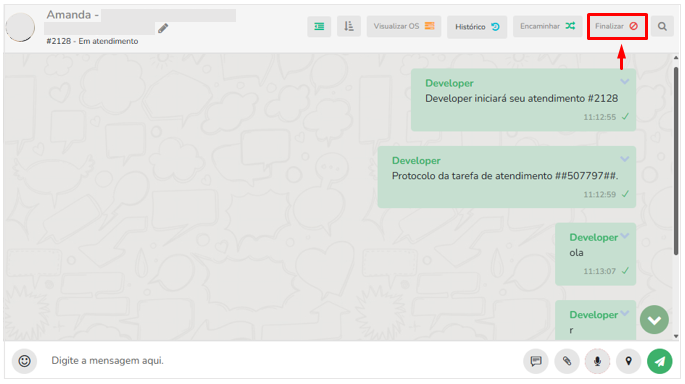The height and width of the screenshot is (384, 685).
Task: Click Finalizar to end the attendance
Action: click(x=617, y=27)
